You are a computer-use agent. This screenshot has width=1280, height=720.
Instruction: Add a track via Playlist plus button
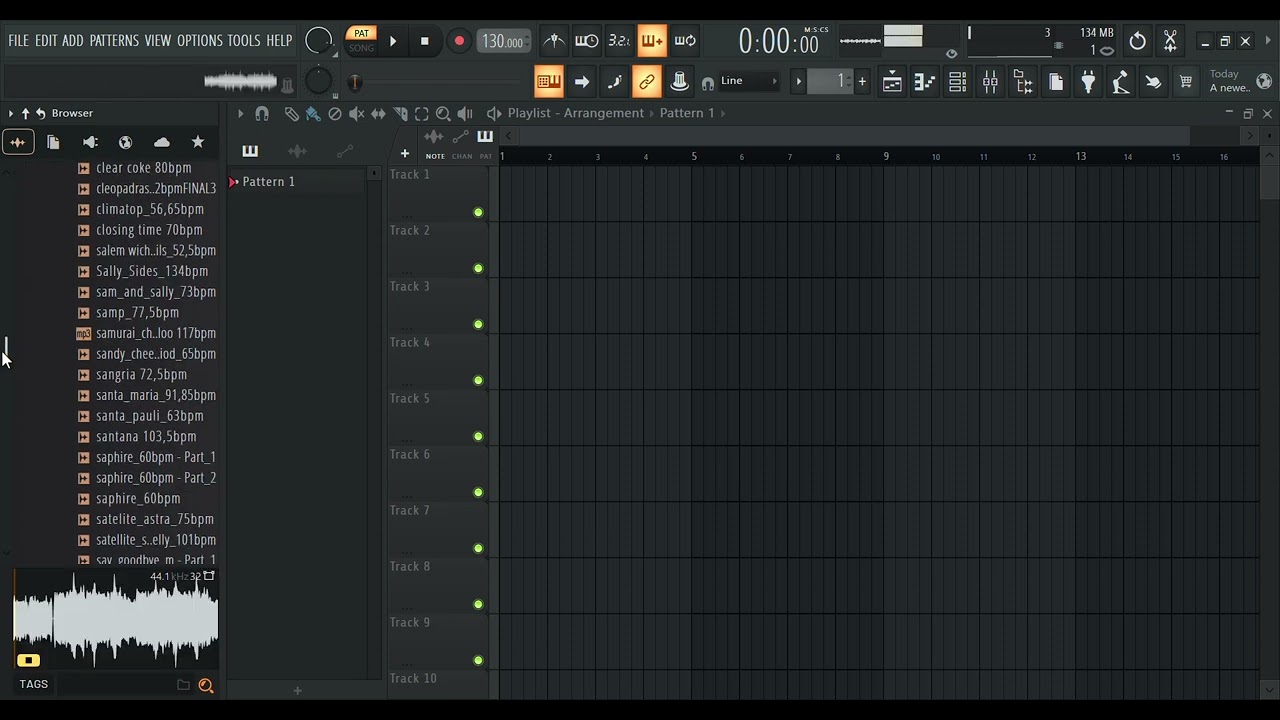click(405, 154)
